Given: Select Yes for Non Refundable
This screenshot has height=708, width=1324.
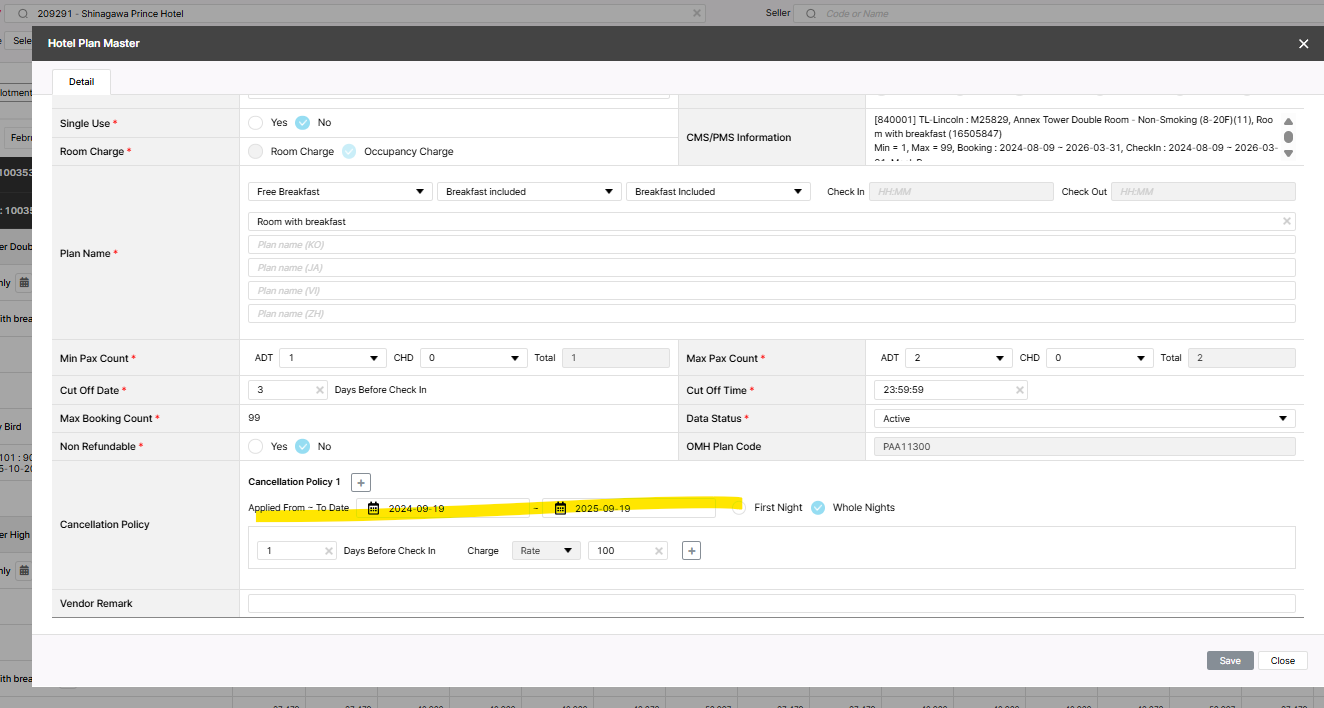Looking at the screenshot, I should point(256,447).
